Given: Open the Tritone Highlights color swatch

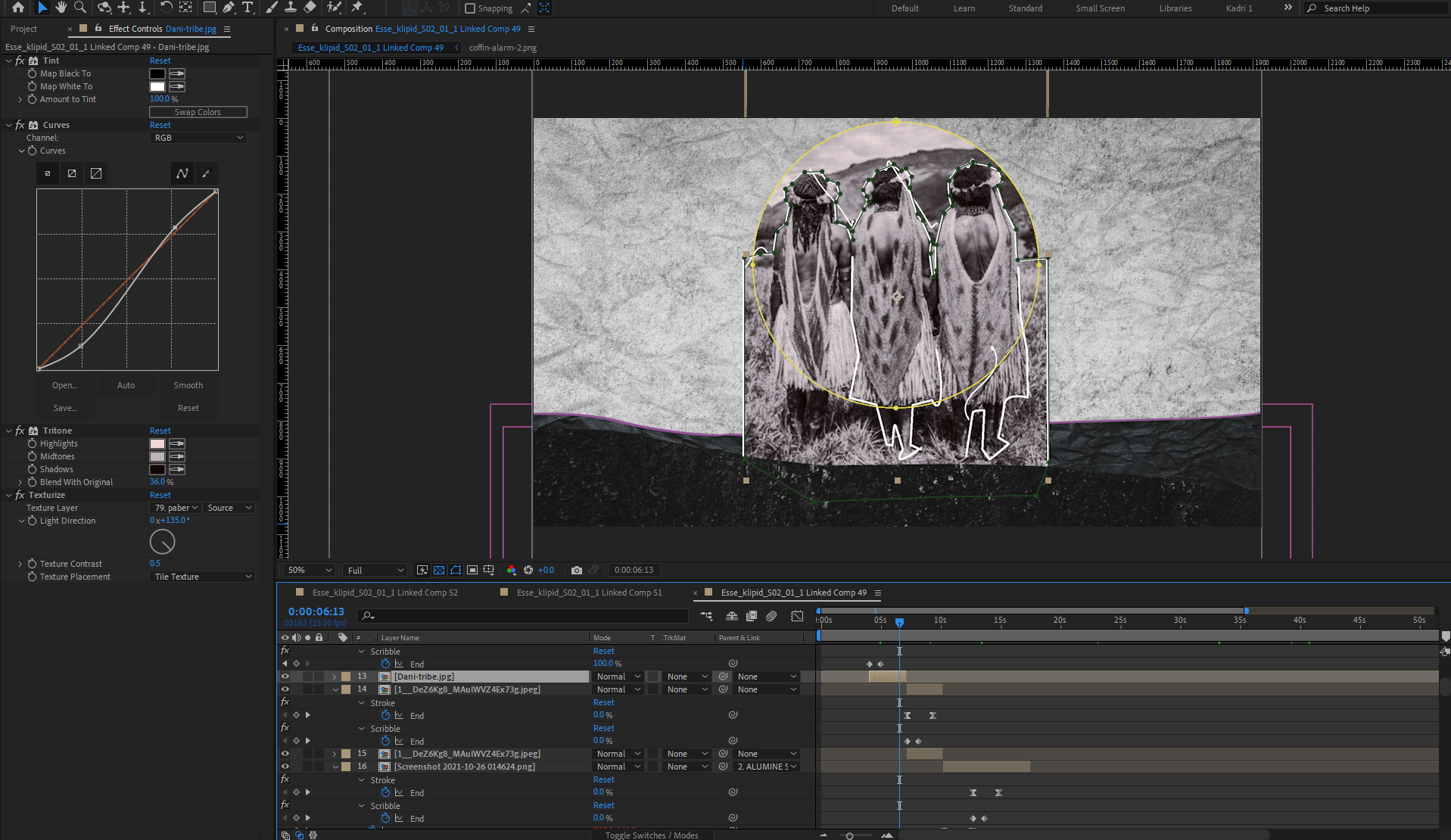Looking at the screenshot, I should point(157,443).
